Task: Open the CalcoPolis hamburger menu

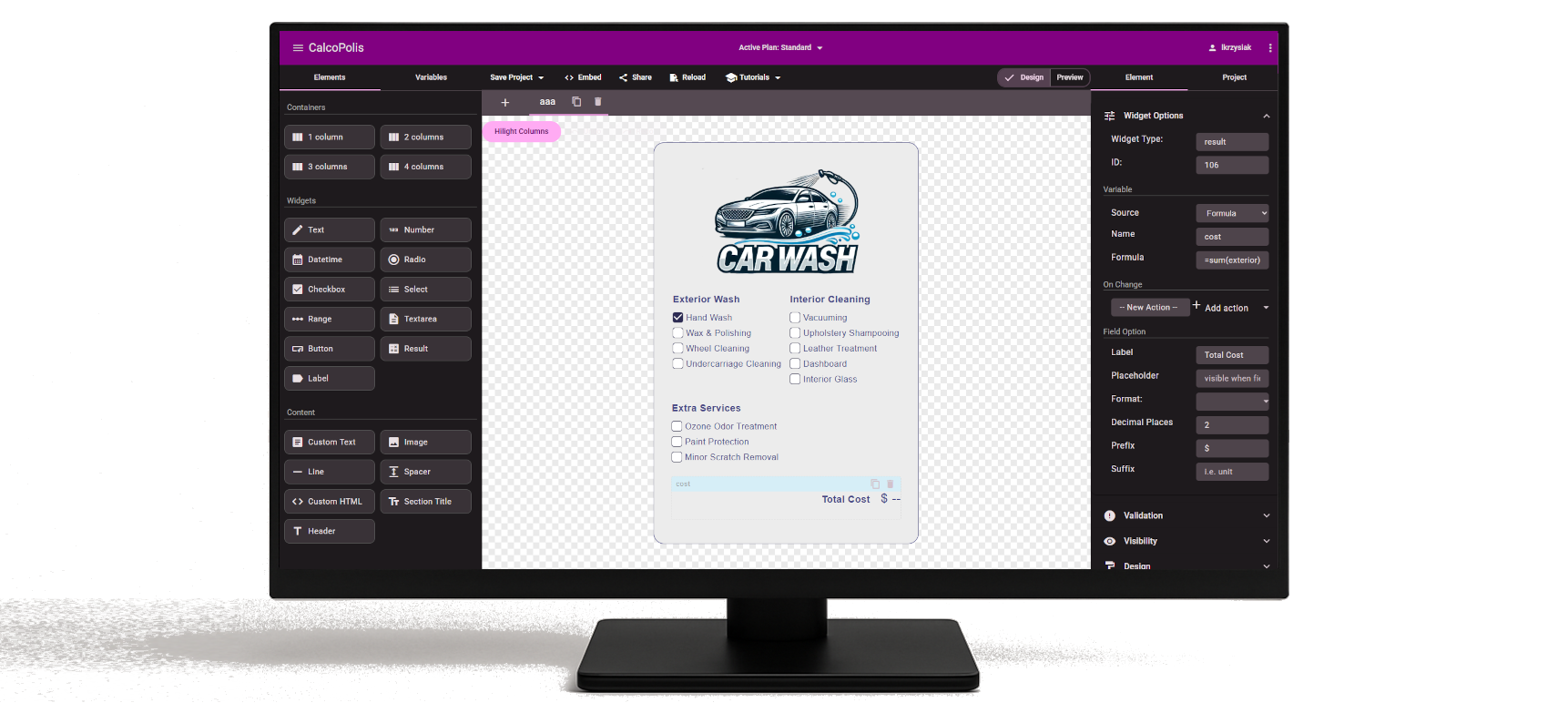Action: point(298,47)
